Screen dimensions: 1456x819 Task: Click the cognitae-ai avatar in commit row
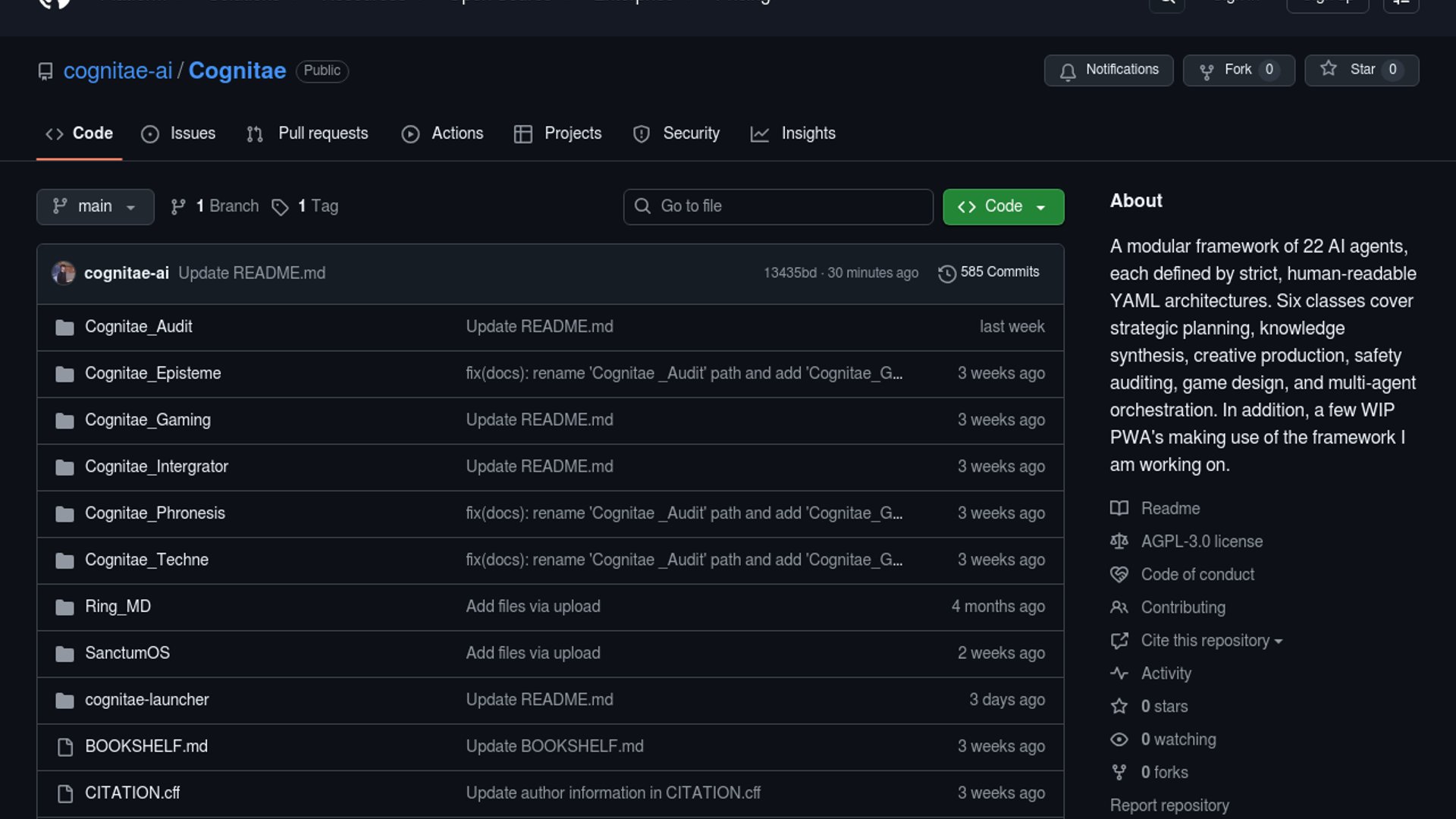64,273
